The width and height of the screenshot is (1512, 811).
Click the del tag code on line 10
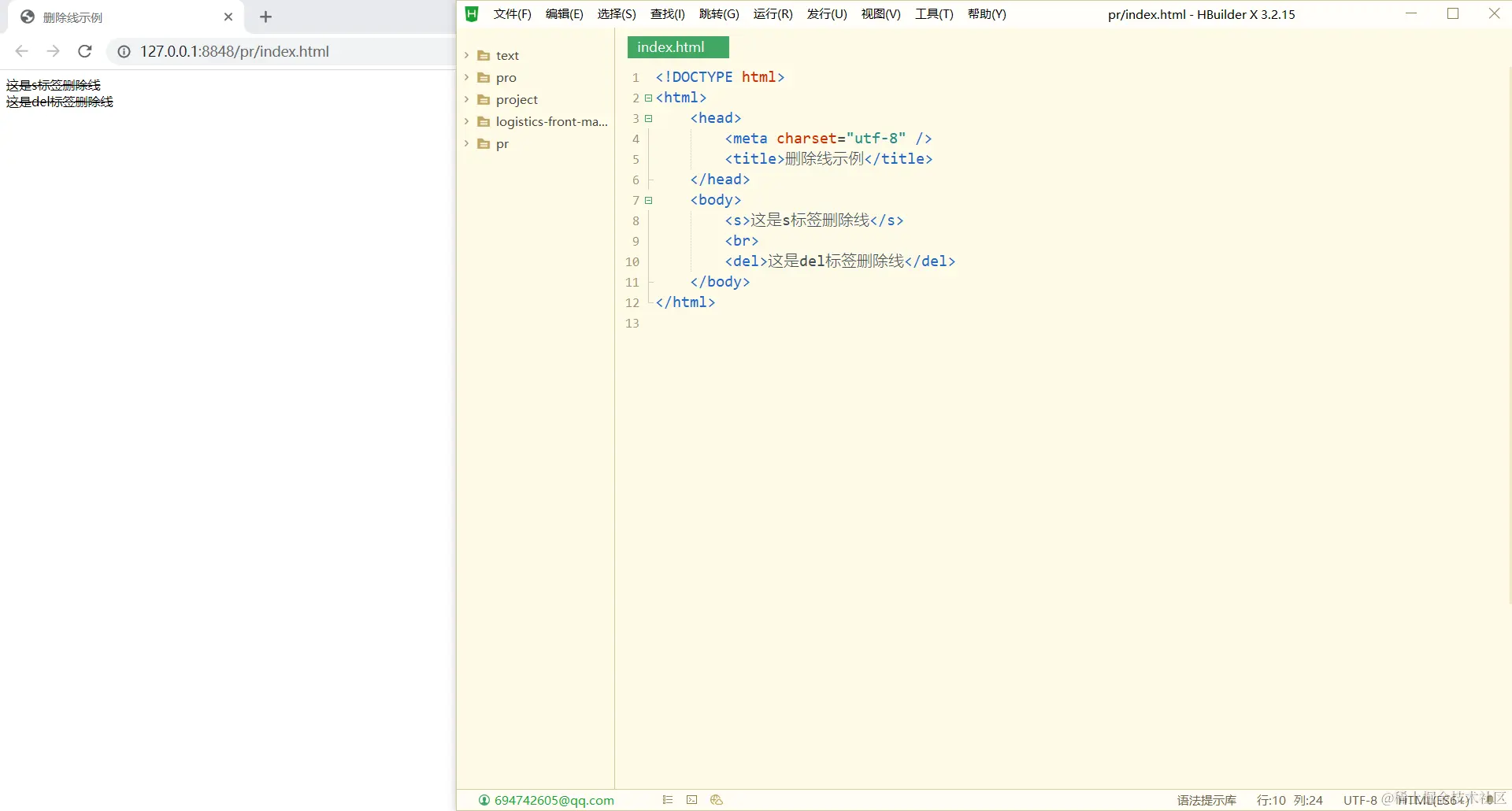[840, 261]
